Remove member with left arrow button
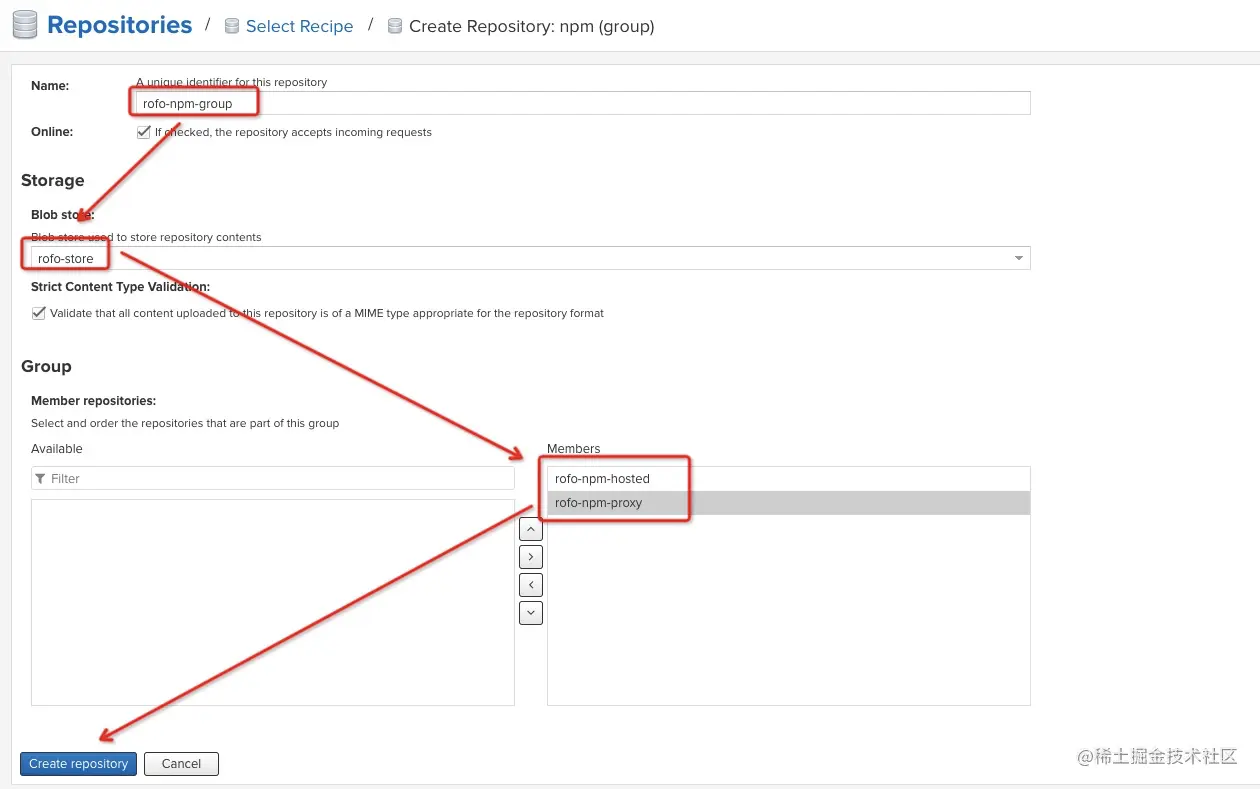This screenshot has width=1260, height=789. [x=531, y=585]
